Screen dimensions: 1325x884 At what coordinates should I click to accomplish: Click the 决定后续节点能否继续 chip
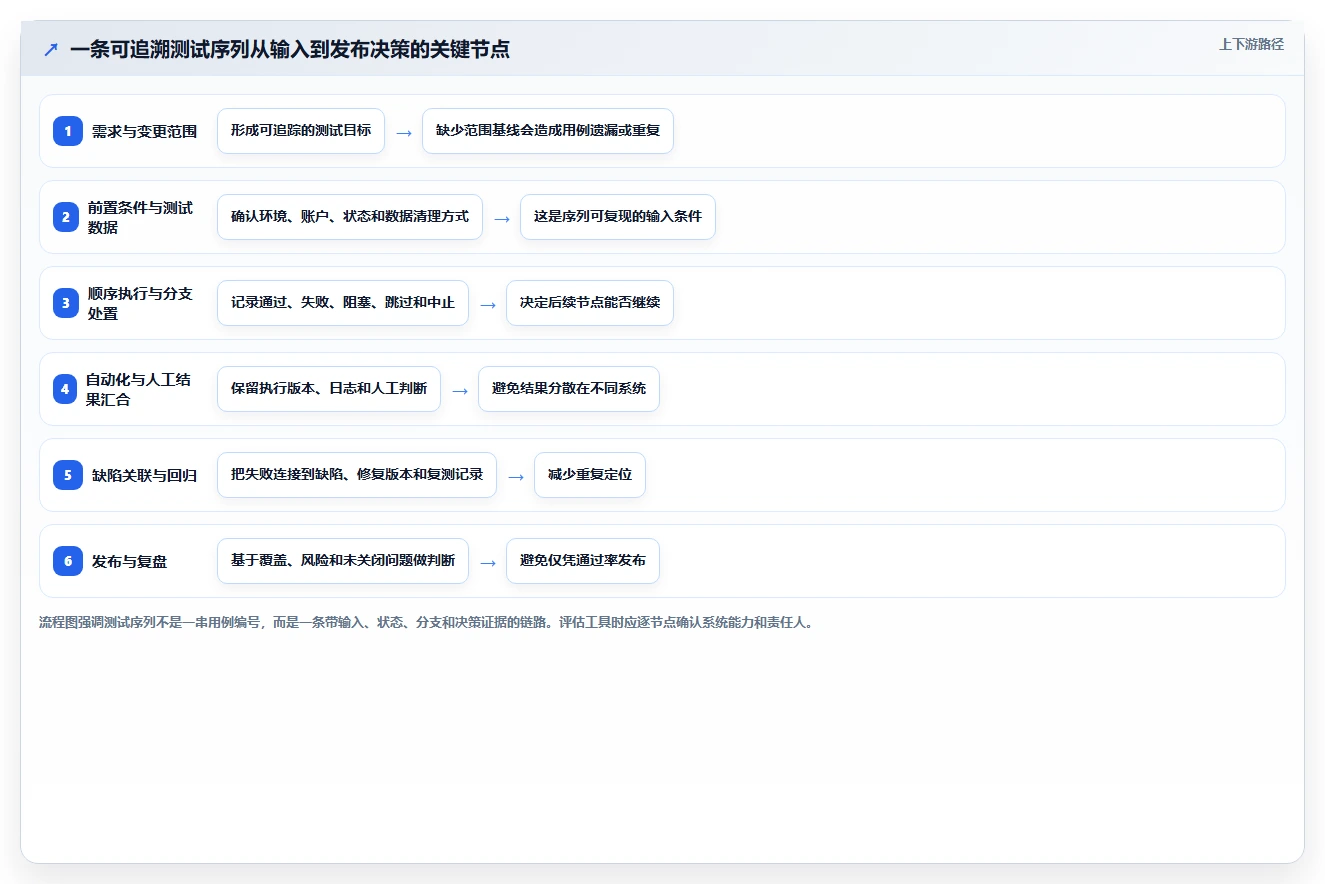coord(590,303)
